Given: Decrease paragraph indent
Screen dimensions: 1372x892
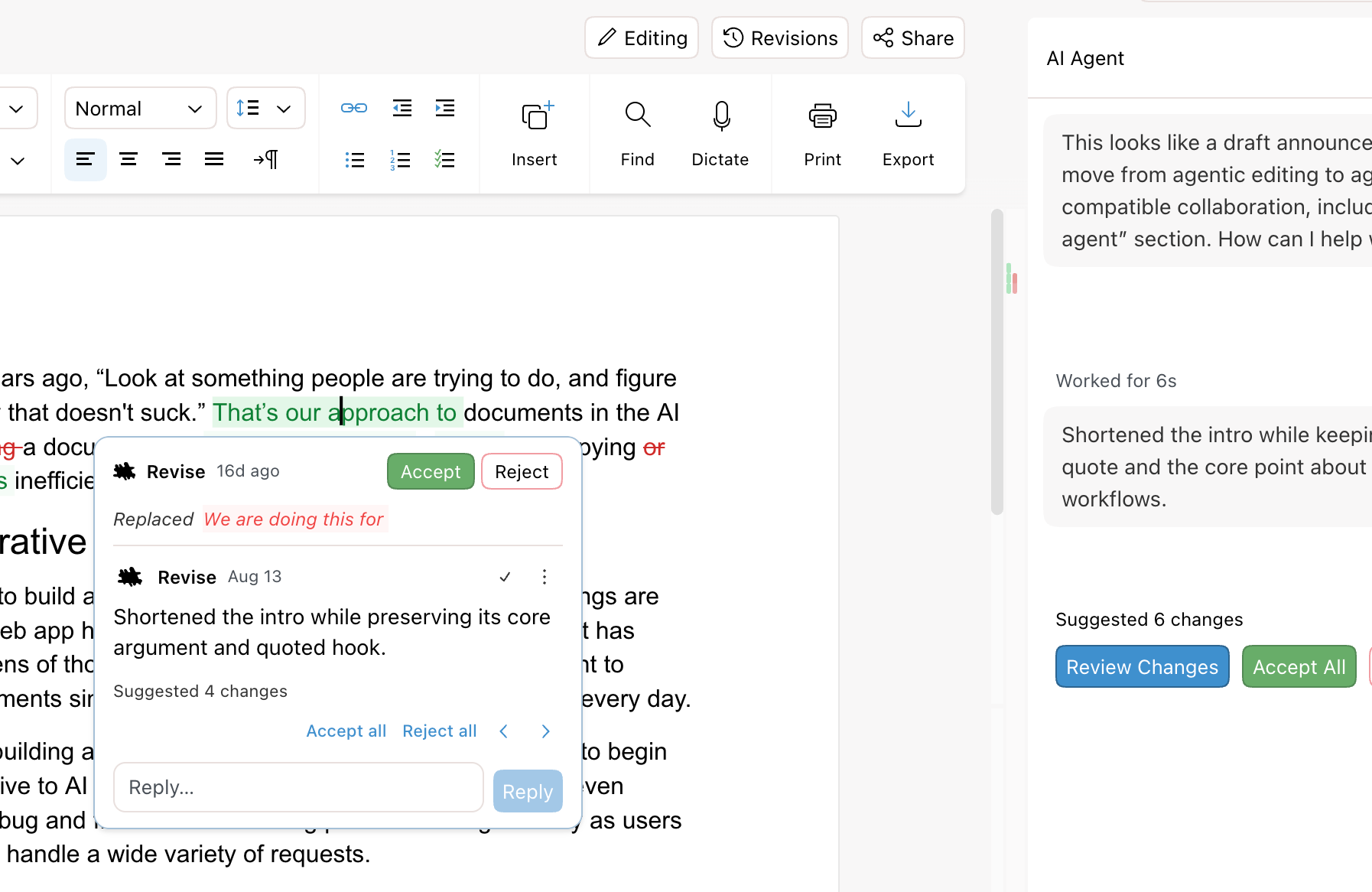Looking at the screenshot, I should click(x=402, y=108).
